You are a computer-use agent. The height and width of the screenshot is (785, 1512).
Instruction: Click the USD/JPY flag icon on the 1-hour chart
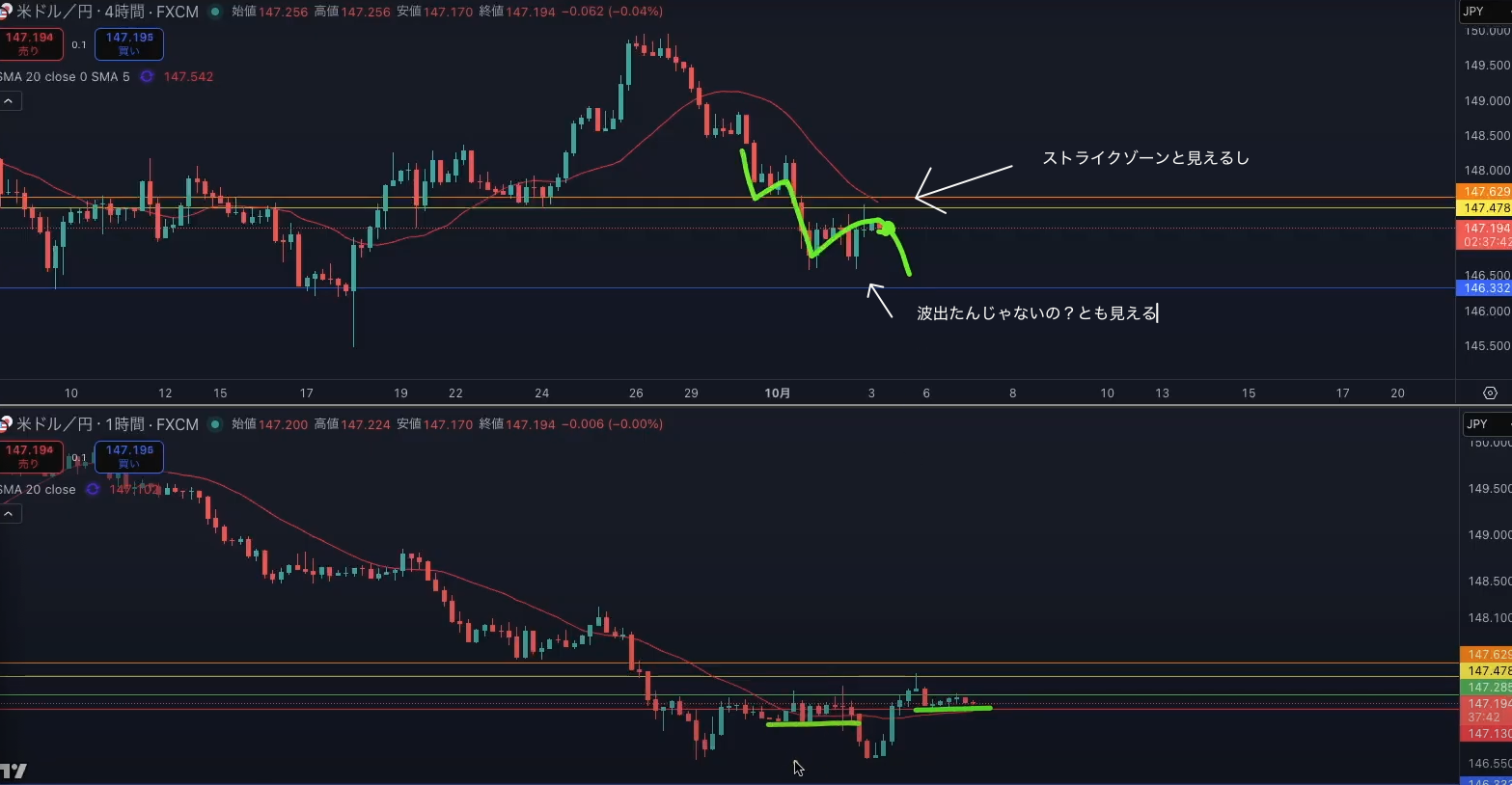[6, 424]
